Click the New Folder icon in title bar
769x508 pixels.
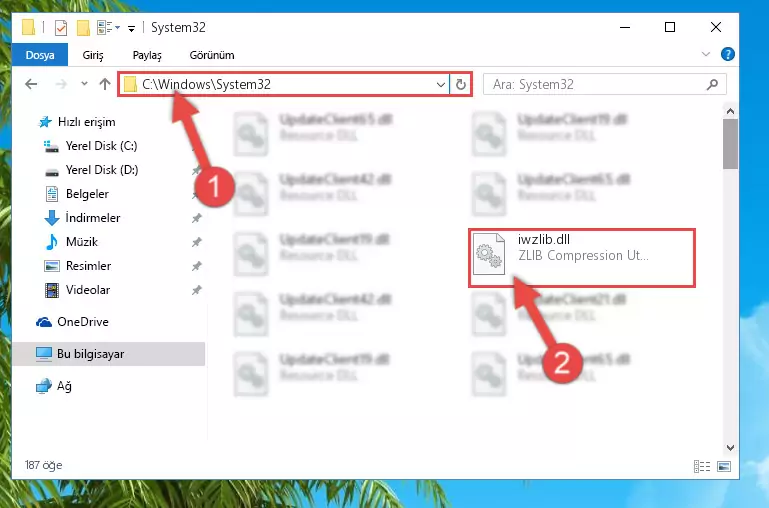[83, 28]
